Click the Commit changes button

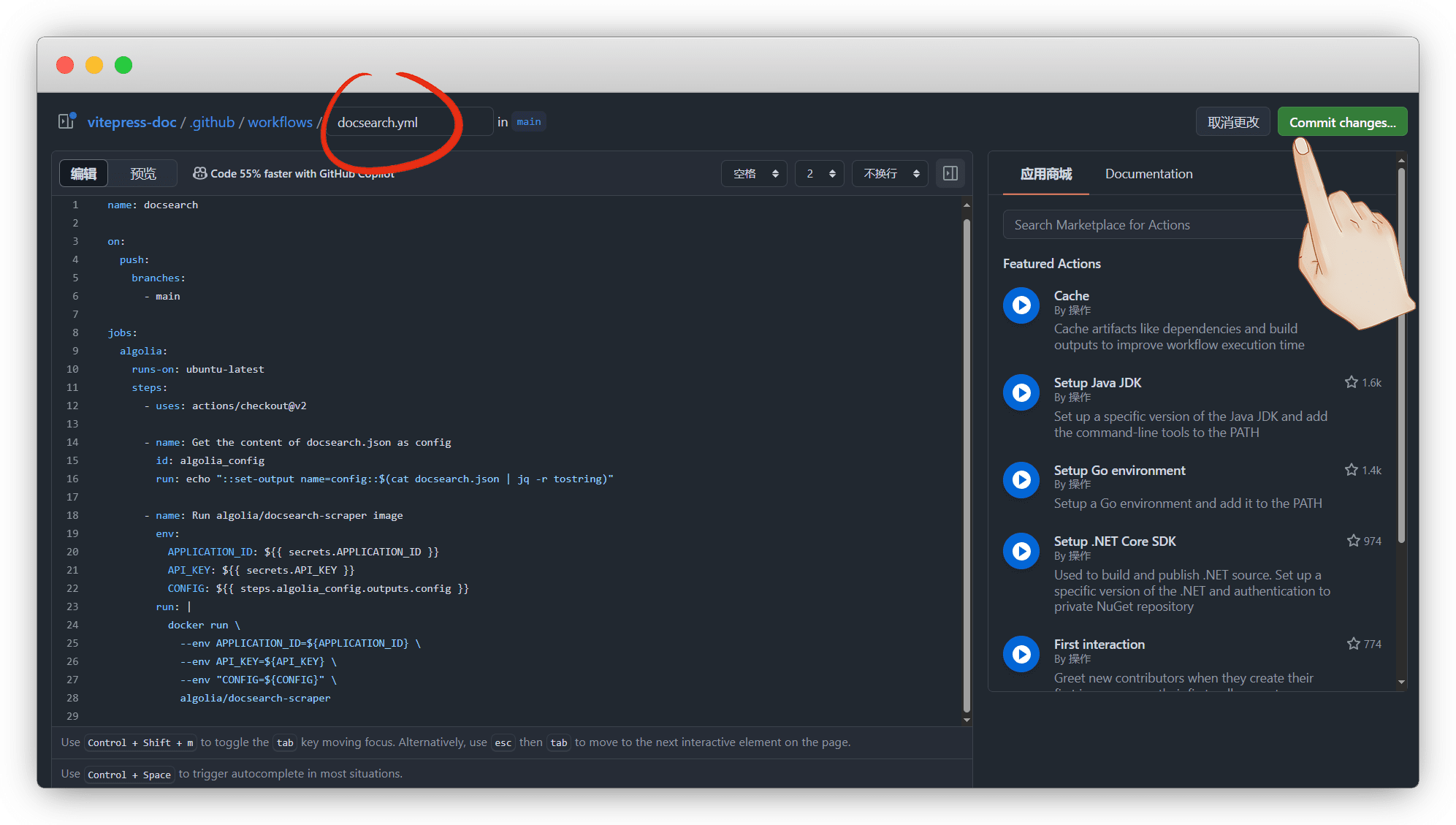click(1342, 122)
